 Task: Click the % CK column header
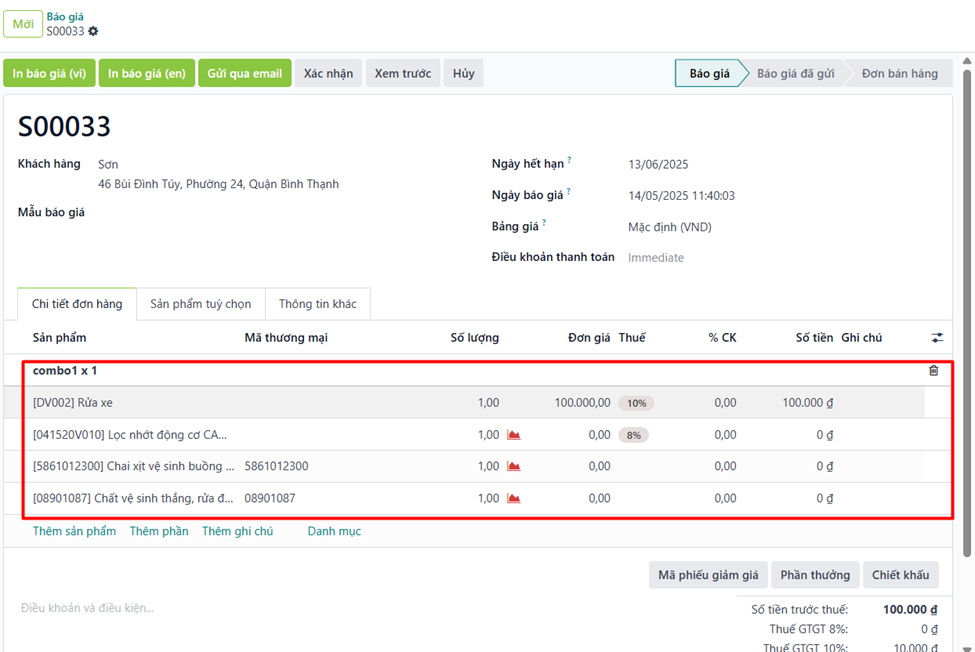point(723,337)
